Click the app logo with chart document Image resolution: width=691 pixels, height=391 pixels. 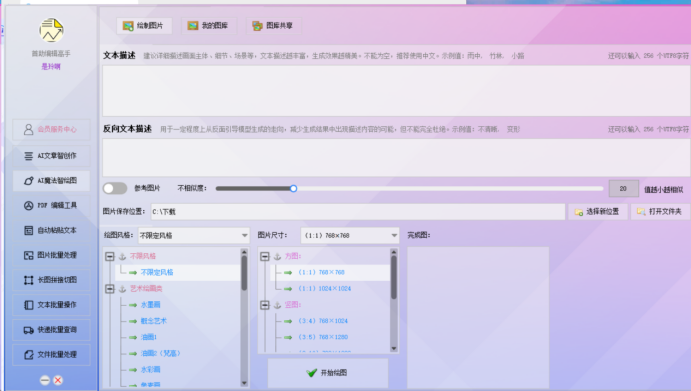coord(51,30)
